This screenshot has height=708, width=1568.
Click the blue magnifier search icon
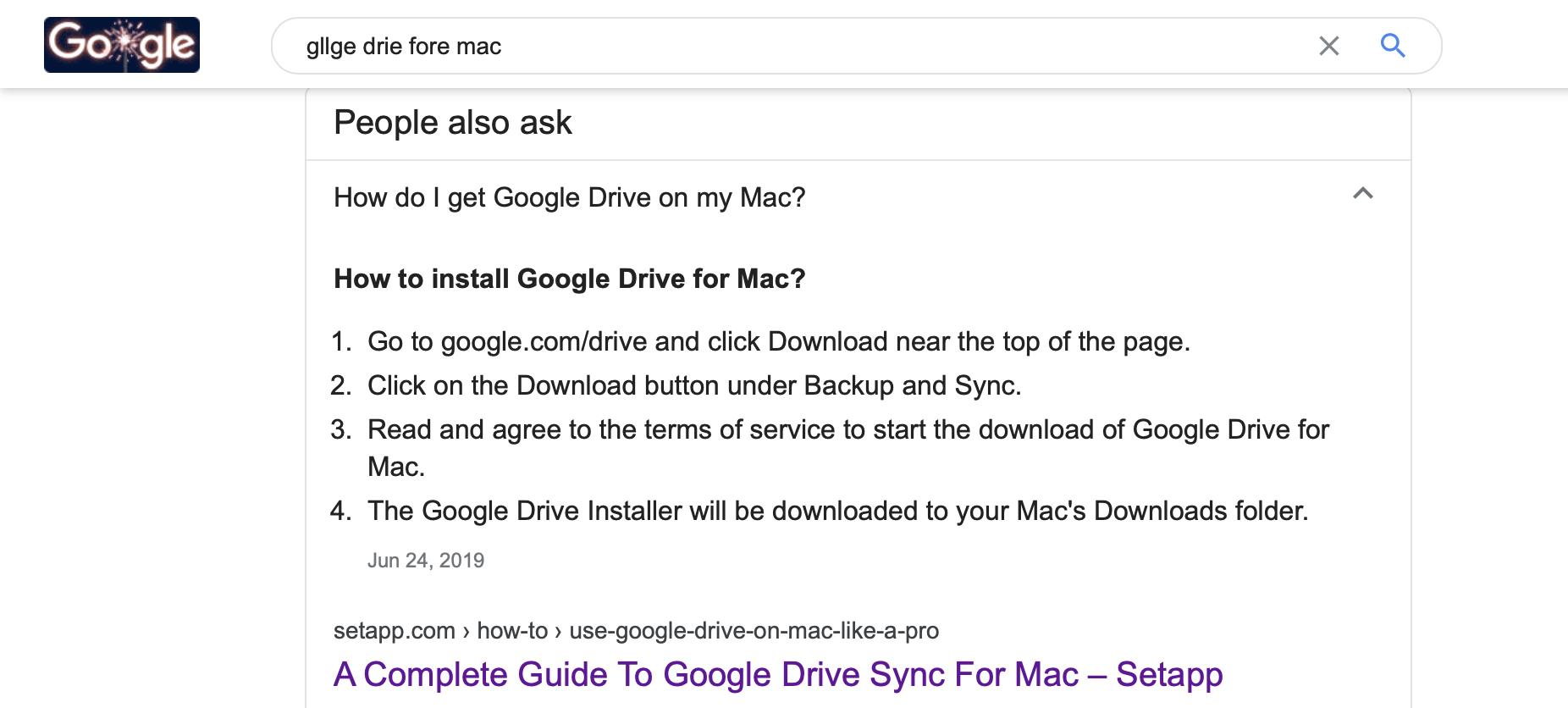[1392, 46]
